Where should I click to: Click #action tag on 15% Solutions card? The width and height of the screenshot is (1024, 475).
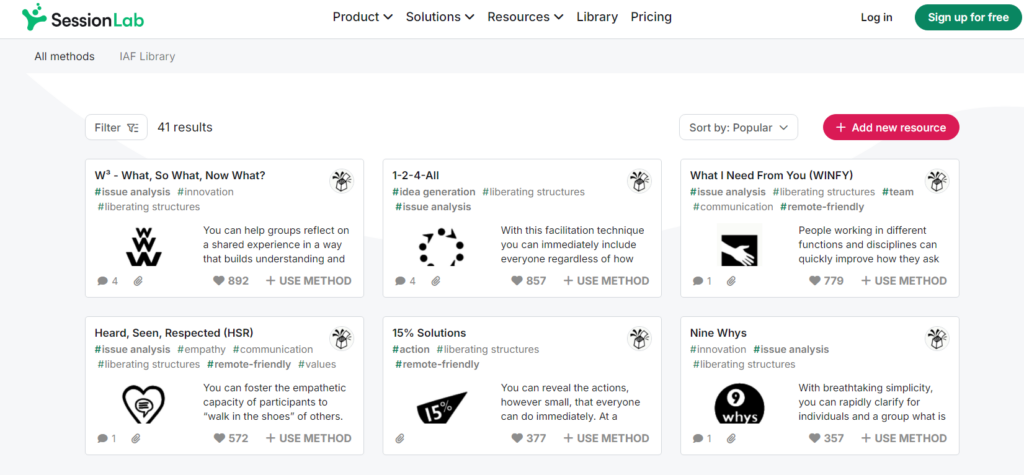411,350
